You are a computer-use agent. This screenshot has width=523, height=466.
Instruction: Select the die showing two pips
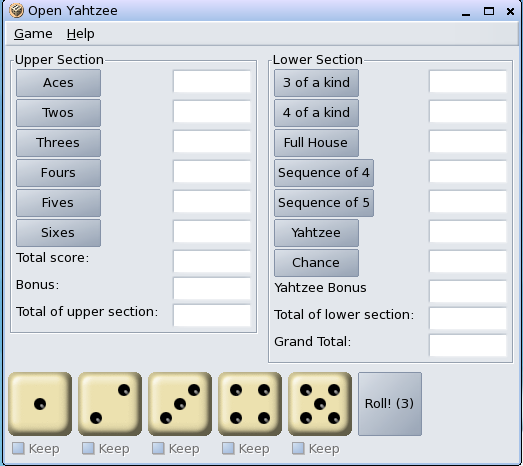tap(110, 404)
